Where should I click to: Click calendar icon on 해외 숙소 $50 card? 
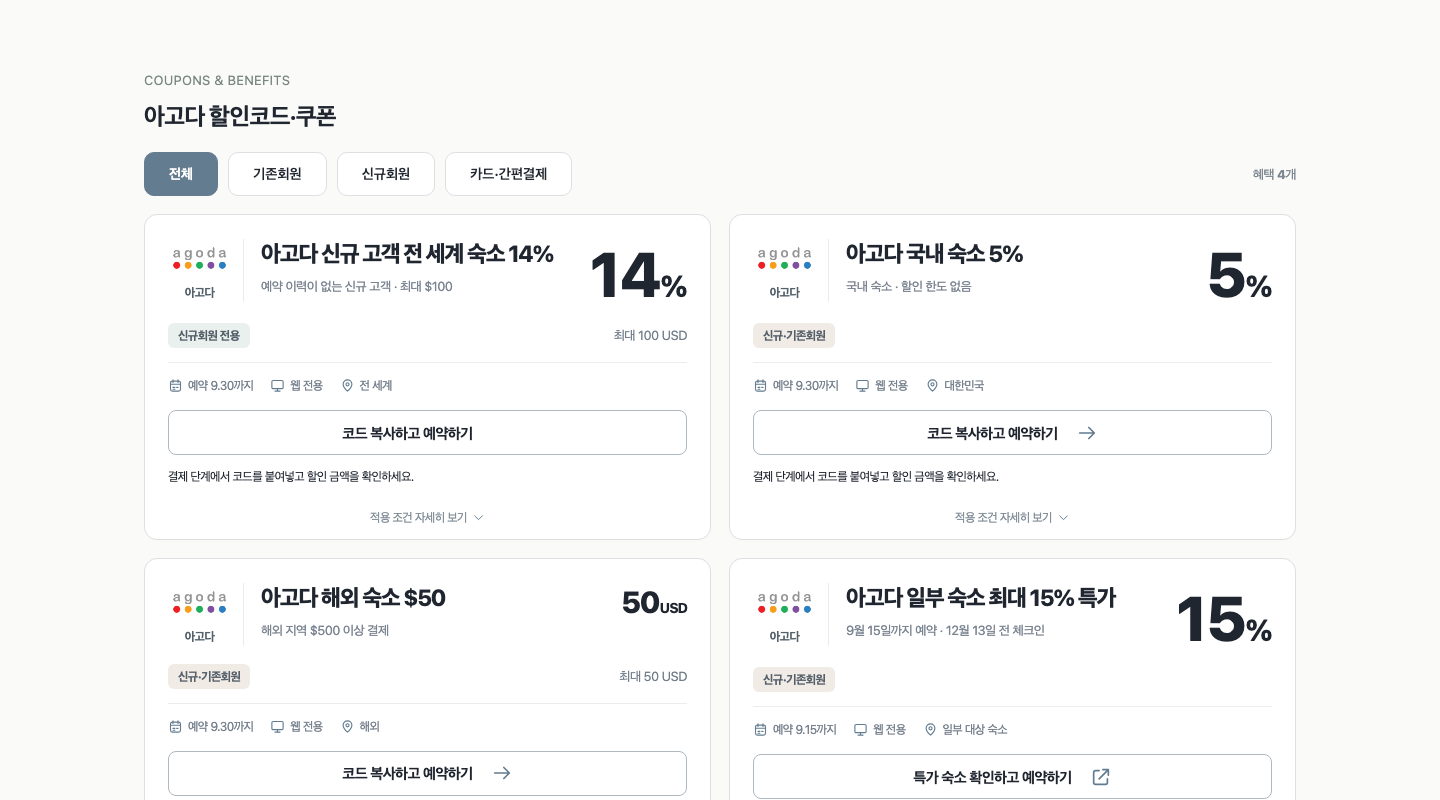click(175, 727)
